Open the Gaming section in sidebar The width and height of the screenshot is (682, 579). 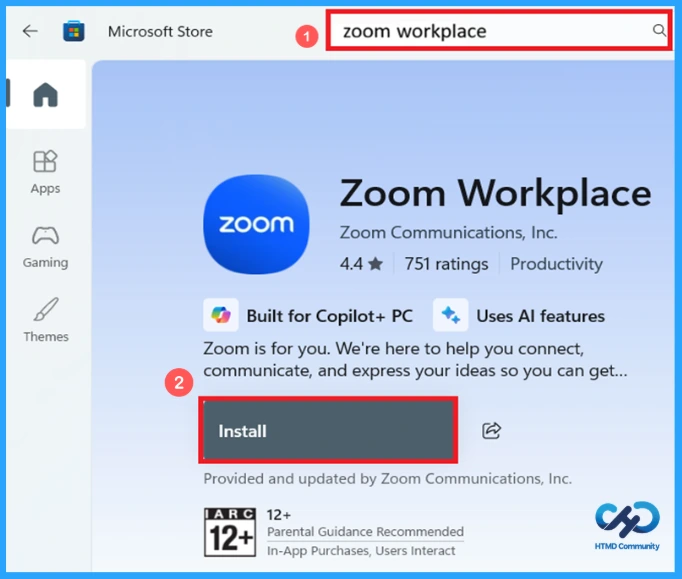45,247
